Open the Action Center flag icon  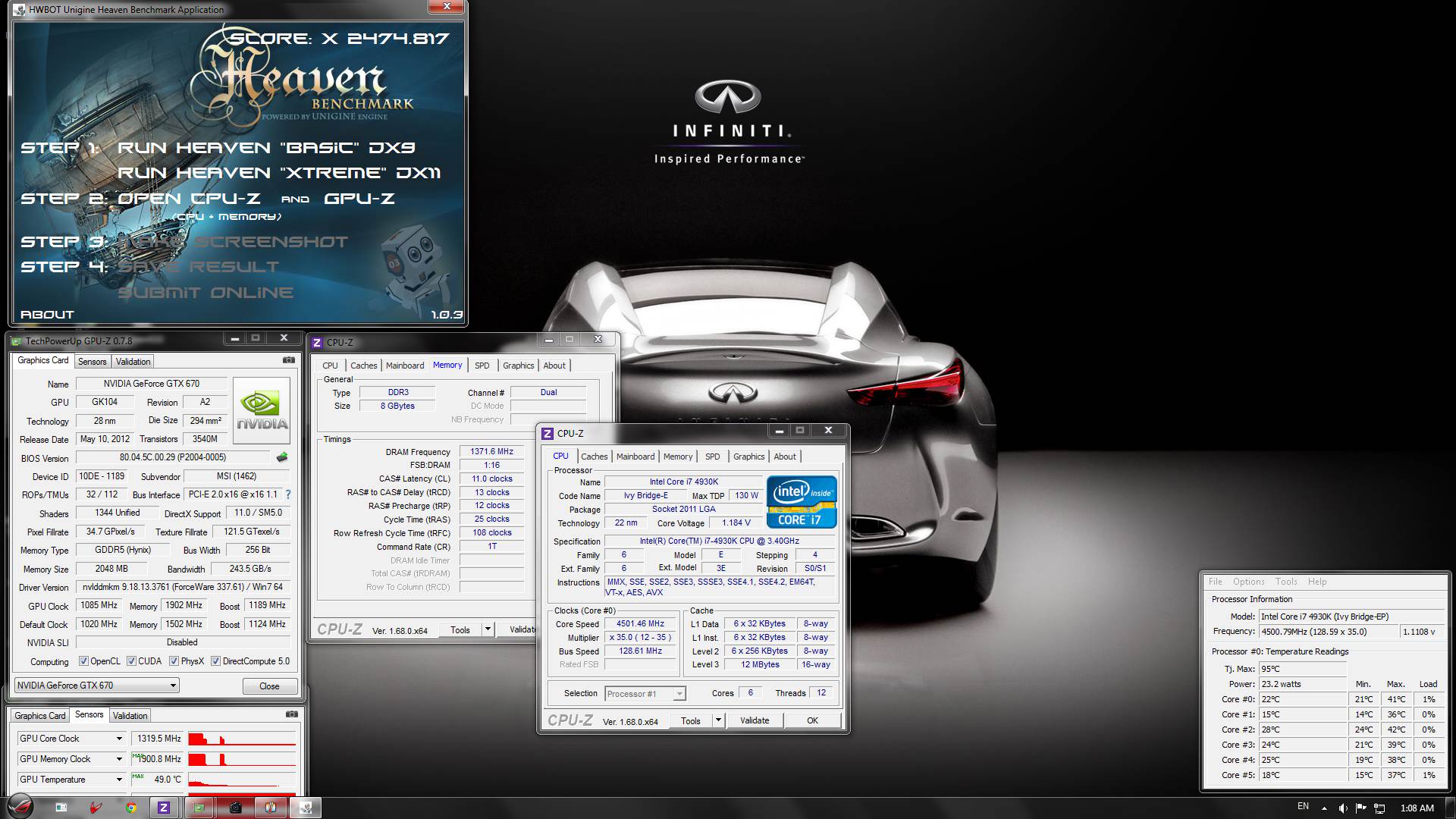click(1361, 808)
